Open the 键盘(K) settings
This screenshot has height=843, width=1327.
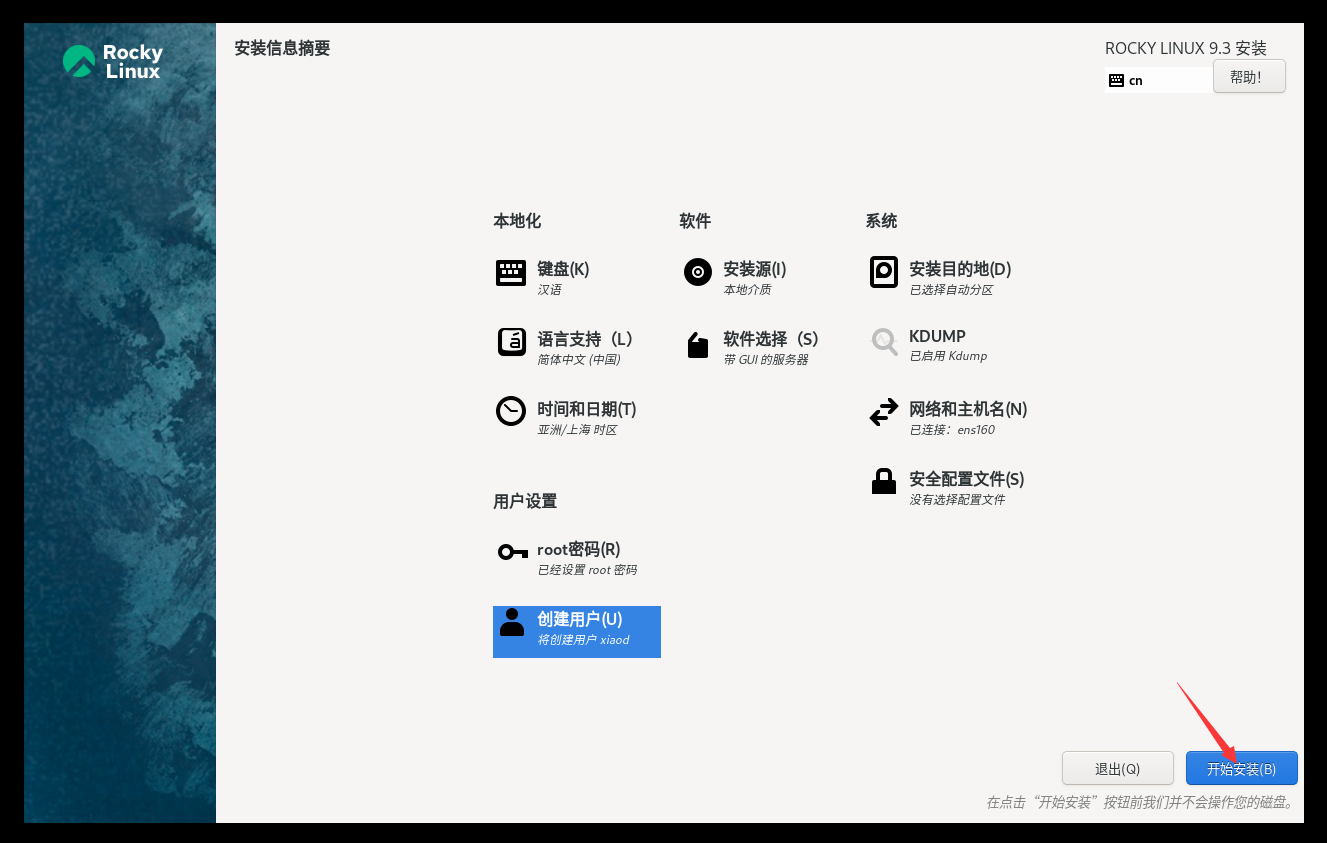(x=563, y=269)
